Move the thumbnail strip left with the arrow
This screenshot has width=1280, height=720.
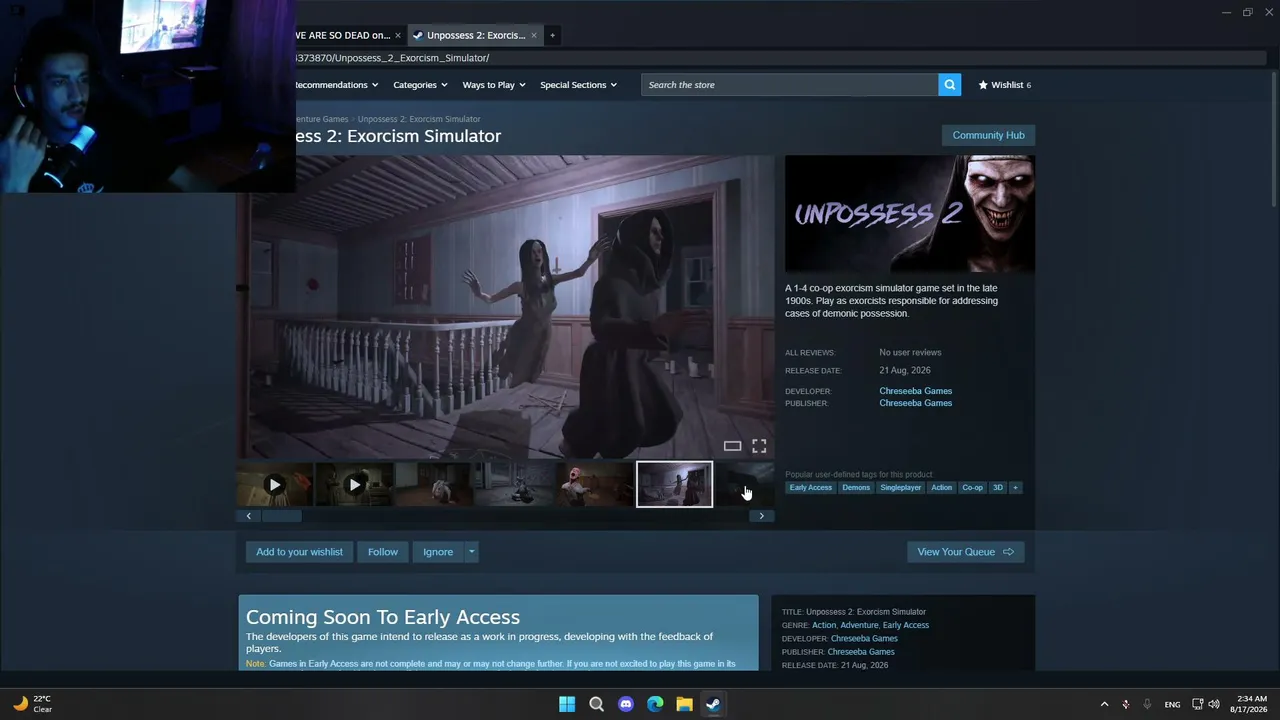249,516
